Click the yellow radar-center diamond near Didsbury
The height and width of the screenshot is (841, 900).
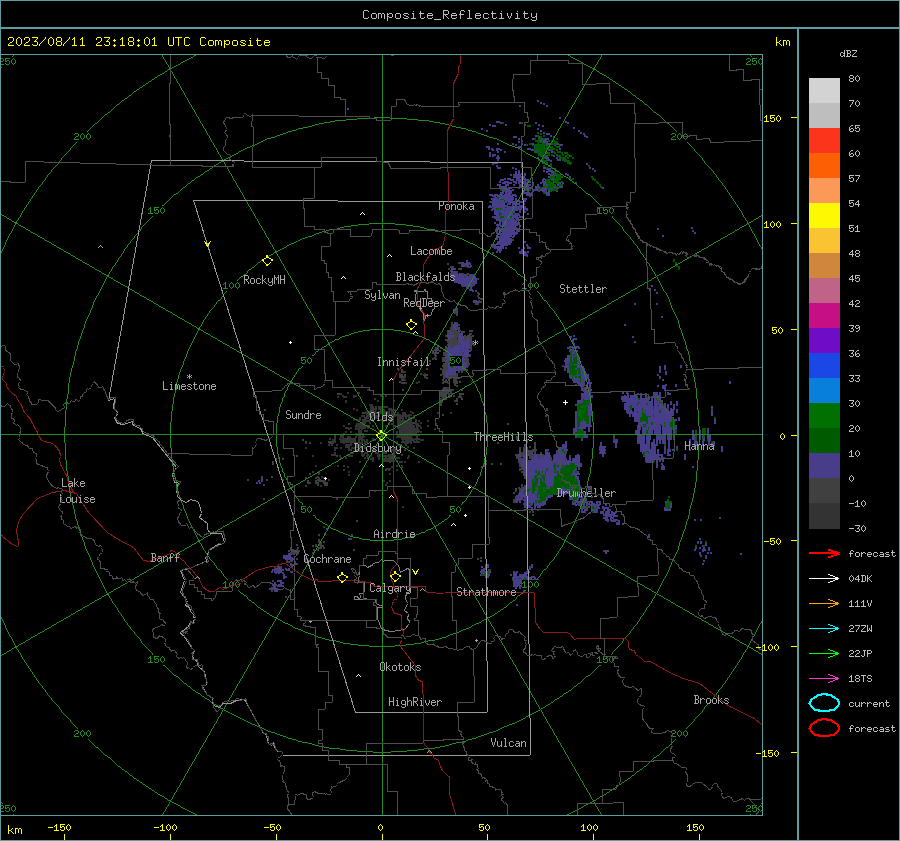tap(381, 436)
